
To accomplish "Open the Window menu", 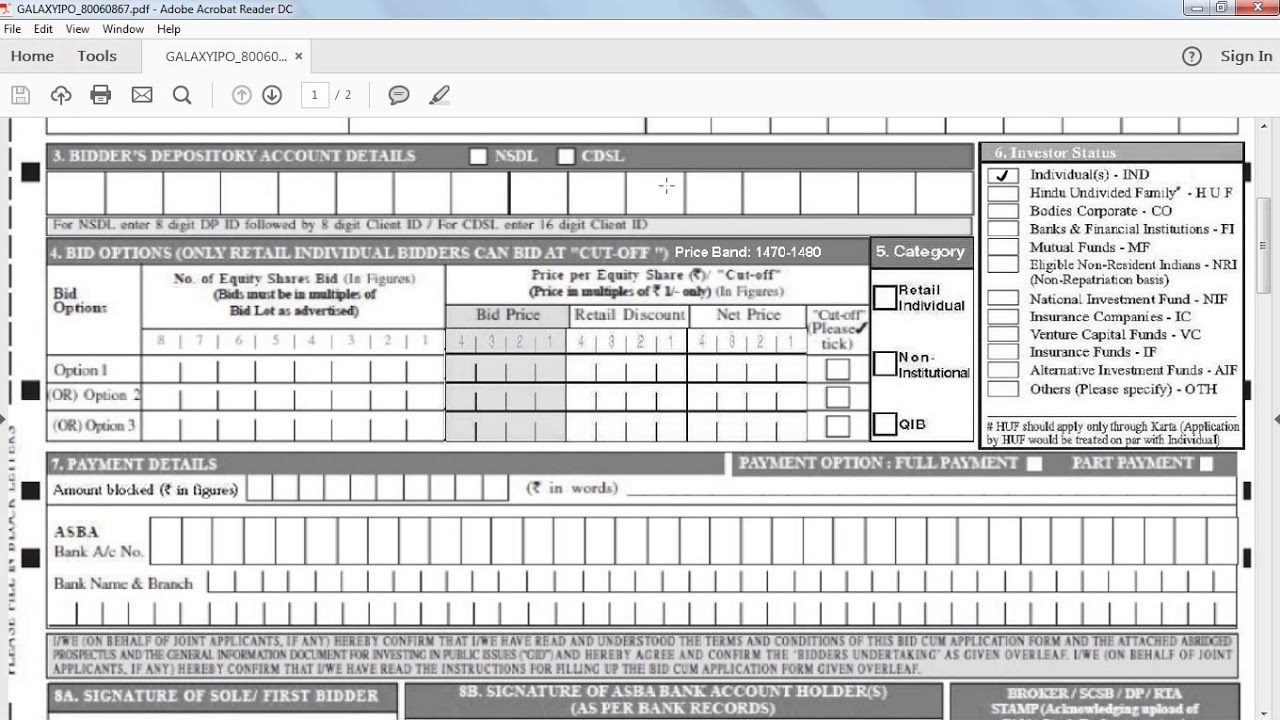I will [x=123, y=29].
